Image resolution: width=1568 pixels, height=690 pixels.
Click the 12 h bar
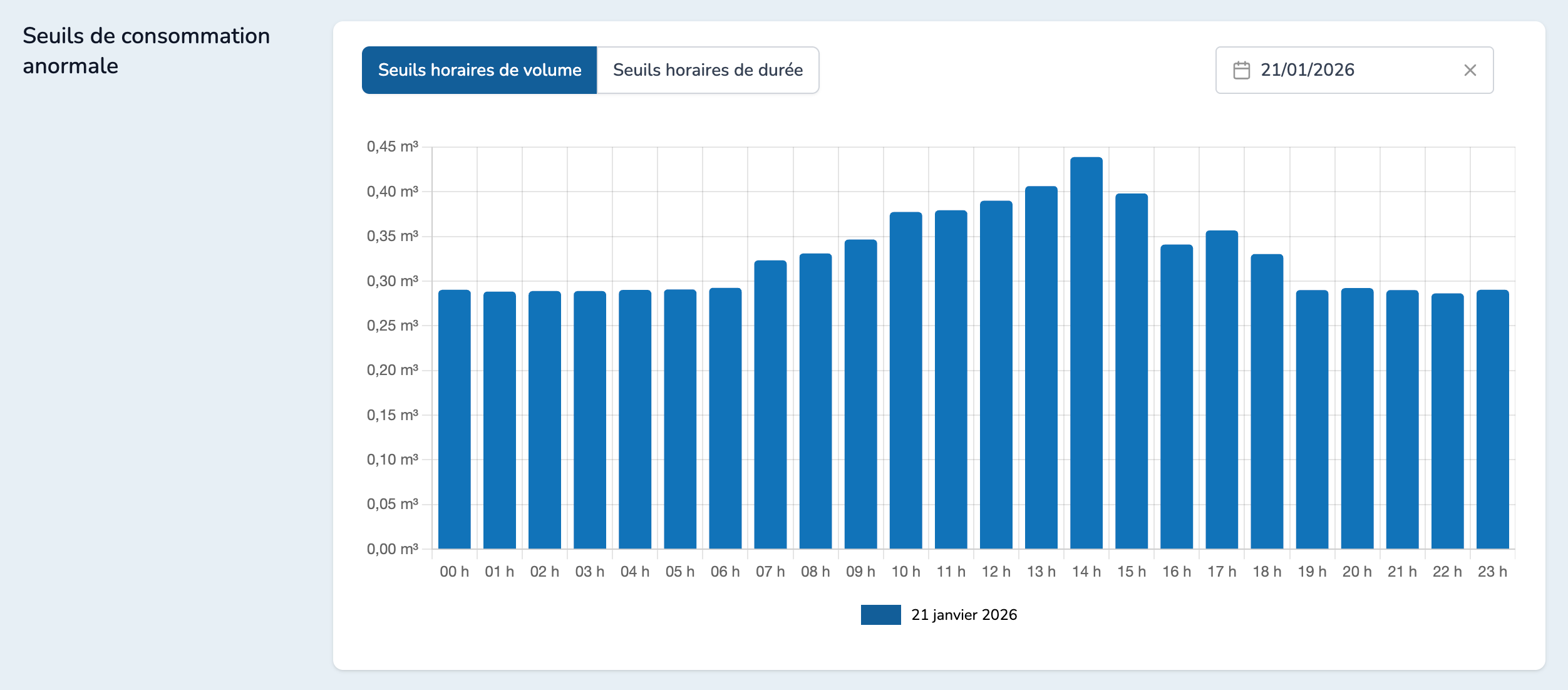pos(996,376)
